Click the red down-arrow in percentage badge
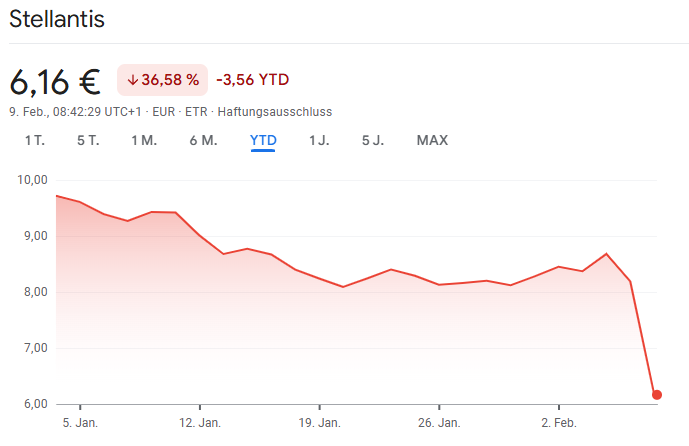 [x=132, y=80]
